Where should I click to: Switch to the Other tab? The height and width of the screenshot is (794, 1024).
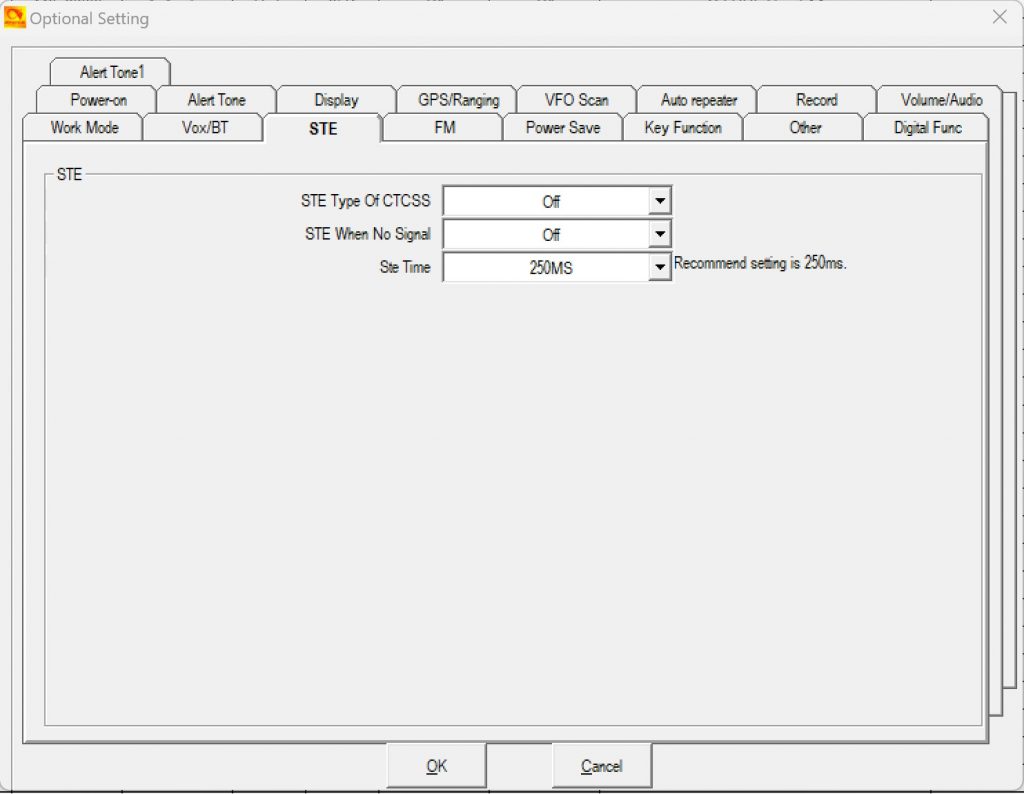(x=805, y=128)
